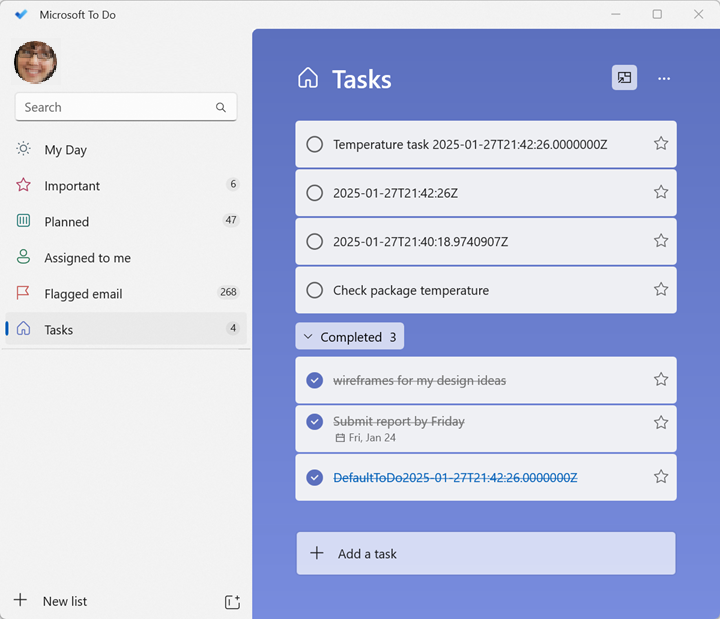Image resolution: width=720 pixels, height=619 pixels.
Task: Click the New list plus icon
Action: [20, 600]
